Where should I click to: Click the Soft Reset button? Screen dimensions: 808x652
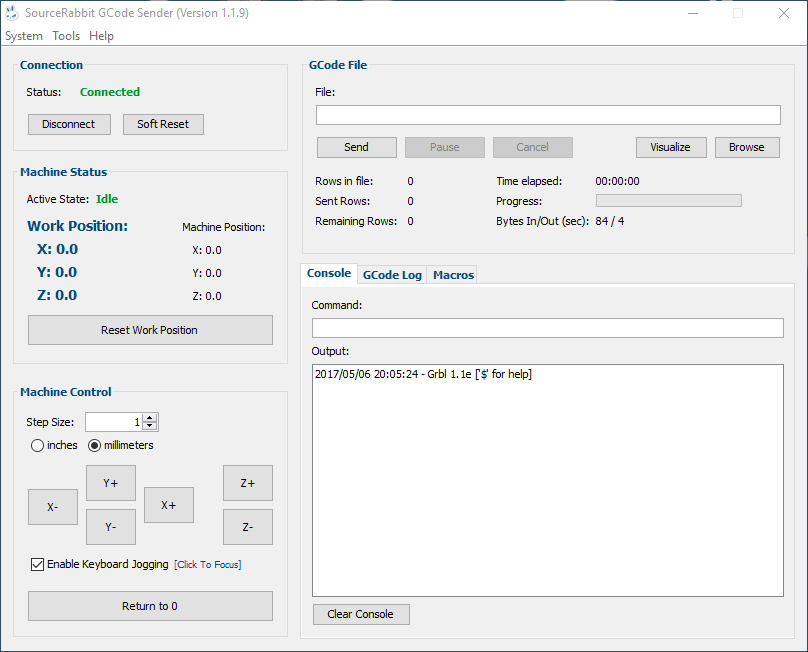coord(163,124)
